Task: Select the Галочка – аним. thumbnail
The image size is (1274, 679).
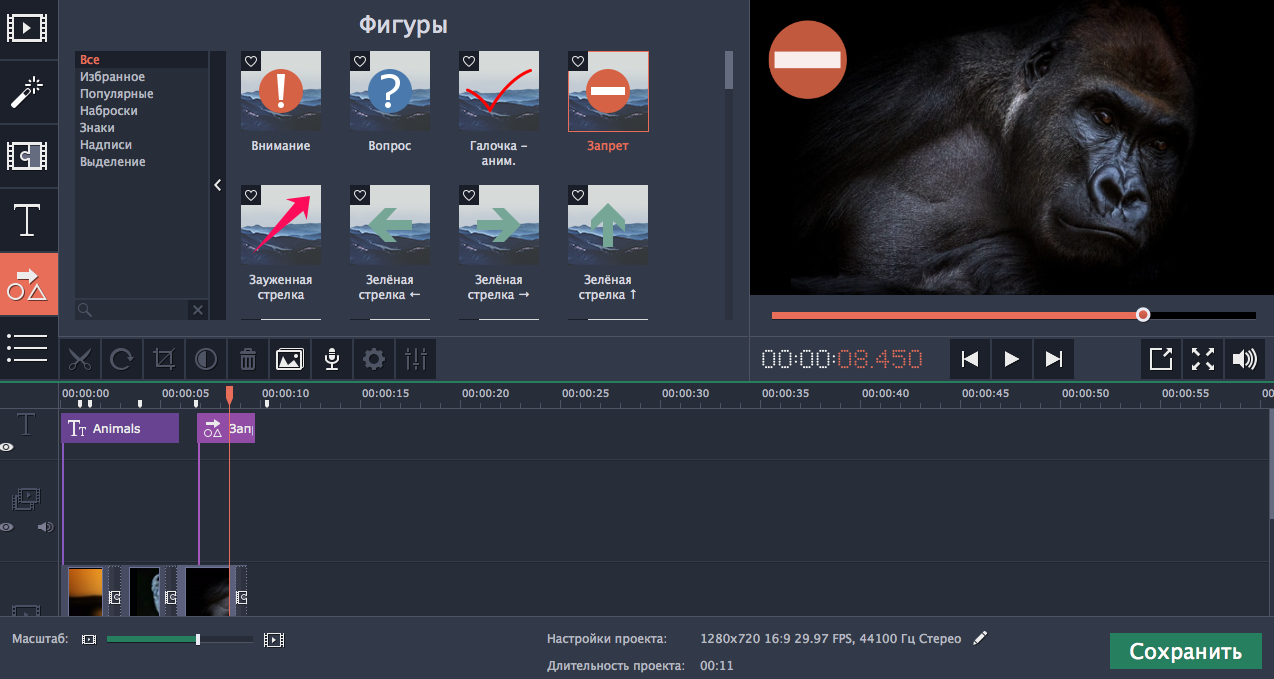Action: (x=499, y=91)
